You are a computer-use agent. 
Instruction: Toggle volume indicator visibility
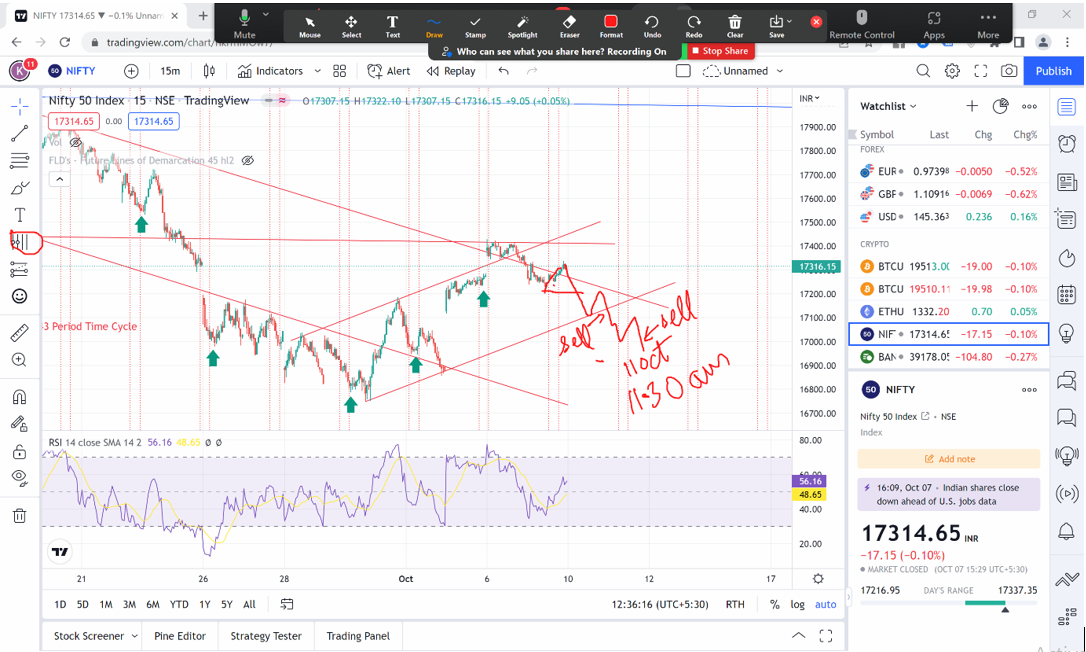pos(77,142)
